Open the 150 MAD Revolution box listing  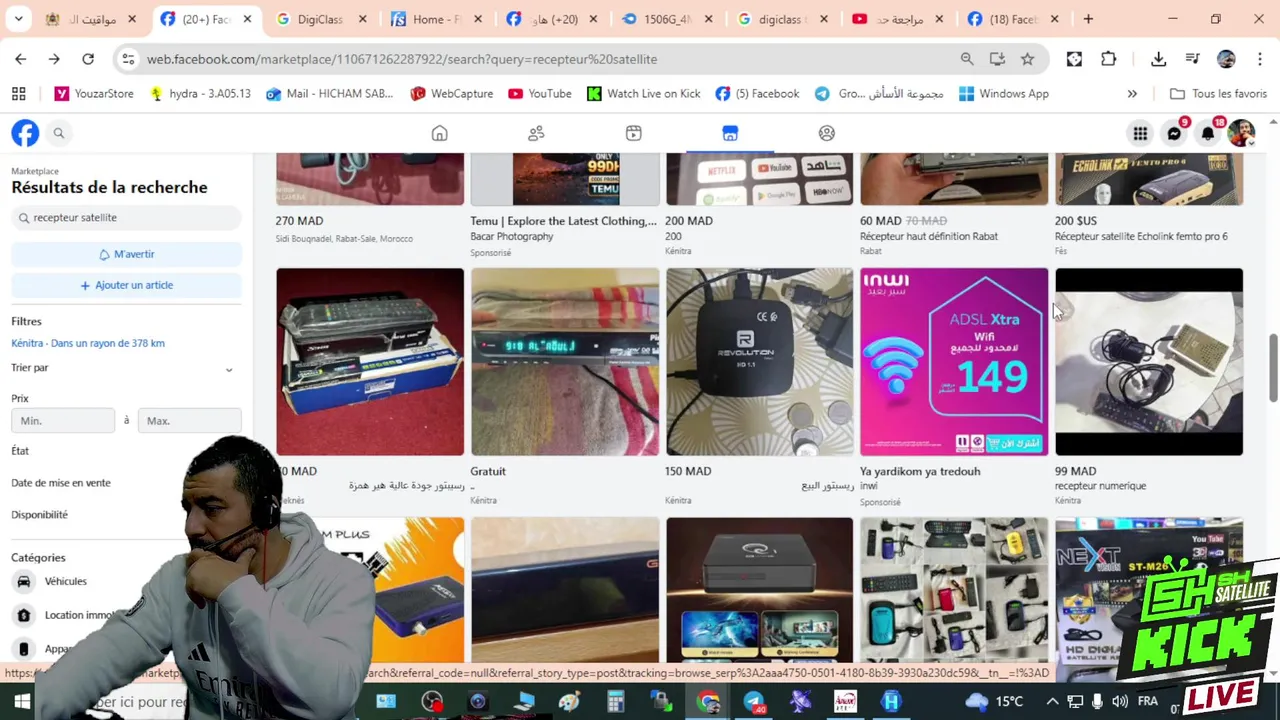click(759, 361)
